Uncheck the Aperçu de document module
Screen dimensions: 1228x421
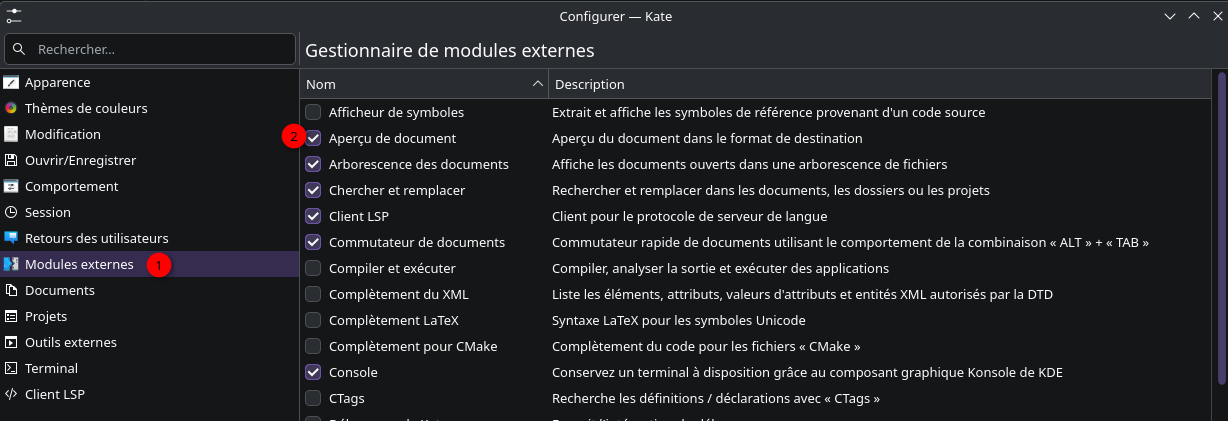(314, 139)
